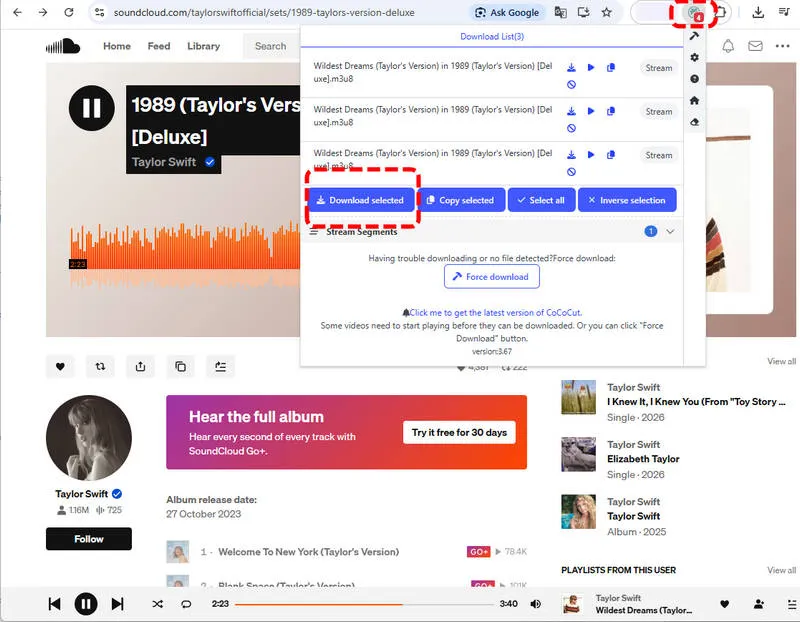Open the play queue icon in player bar
The image size is (800, 622).
click(792, 604)
